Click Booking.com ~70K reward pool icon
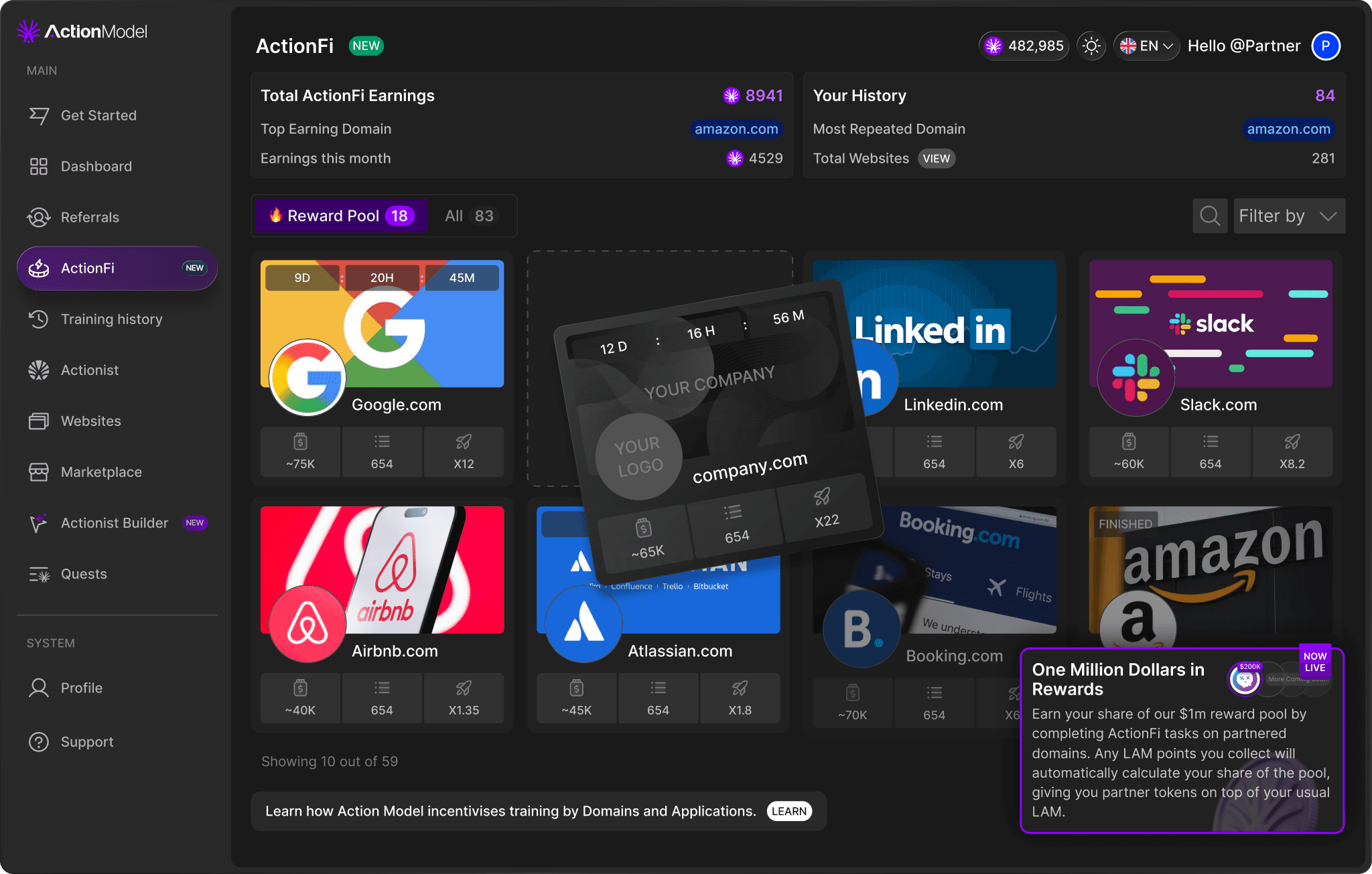 [852, 693]
